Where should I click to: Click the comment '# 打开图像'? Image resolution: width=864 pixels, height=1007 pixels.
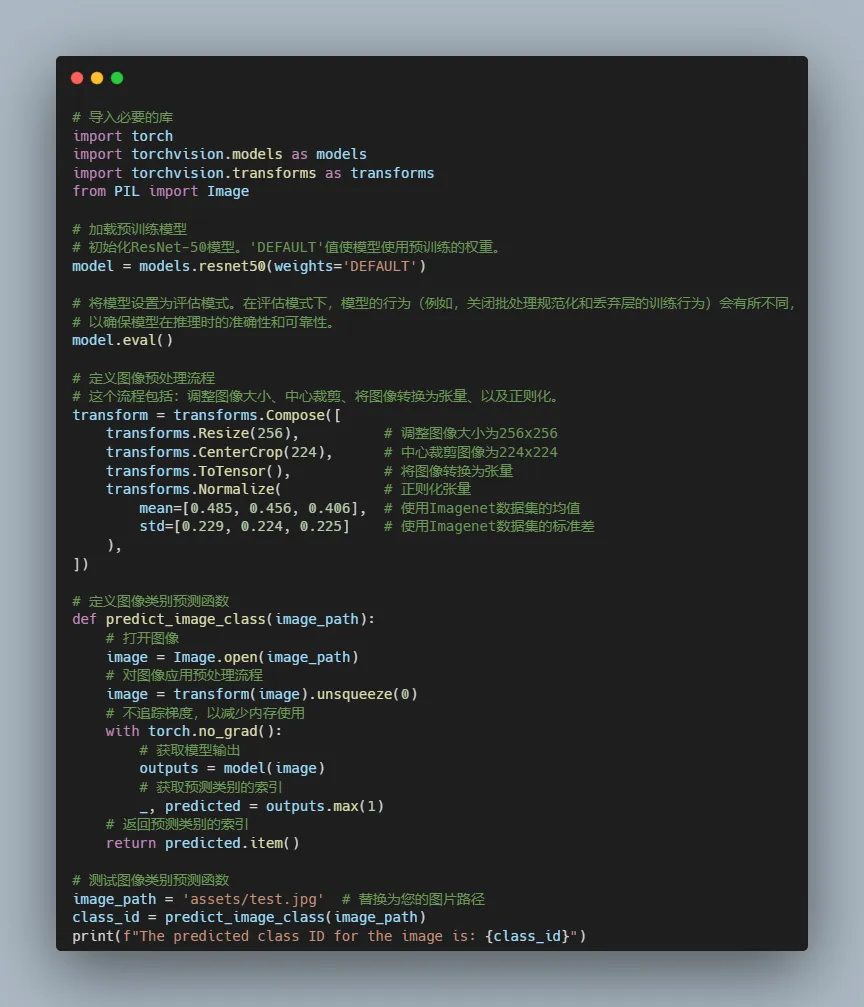tap(143, 638)
